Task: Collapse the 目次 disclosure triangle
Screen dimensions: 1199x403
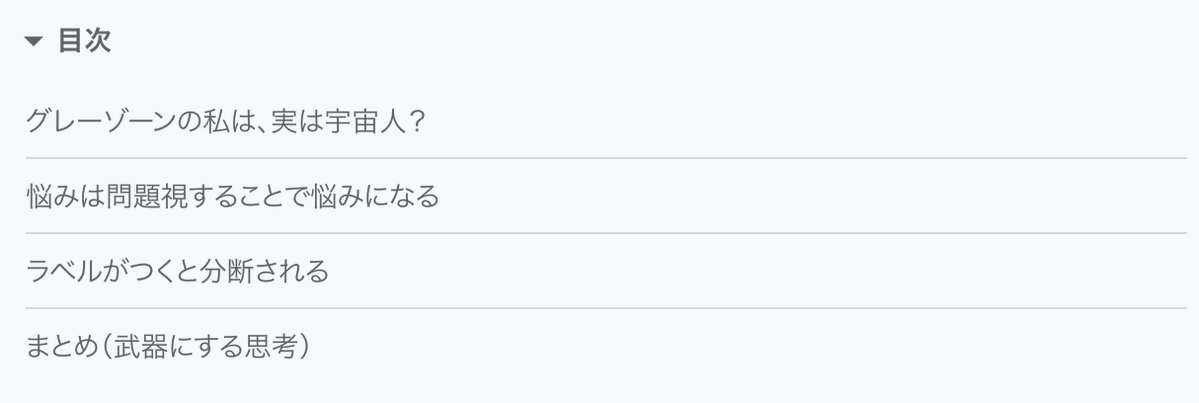Action: (x=34, y=41)
